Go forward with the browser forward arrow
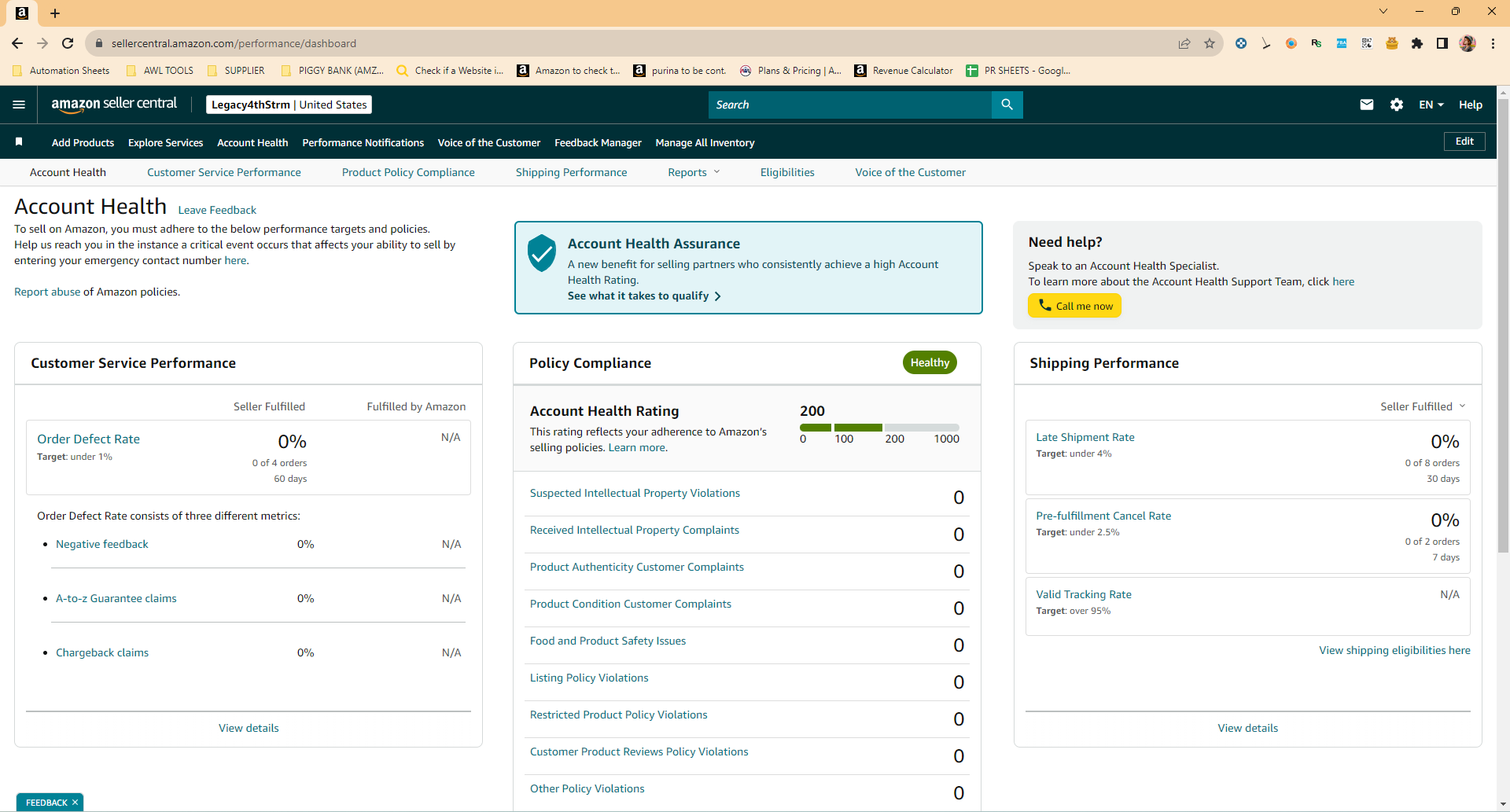This screenshot has width=1510, height=812. (x=42, y=43)
